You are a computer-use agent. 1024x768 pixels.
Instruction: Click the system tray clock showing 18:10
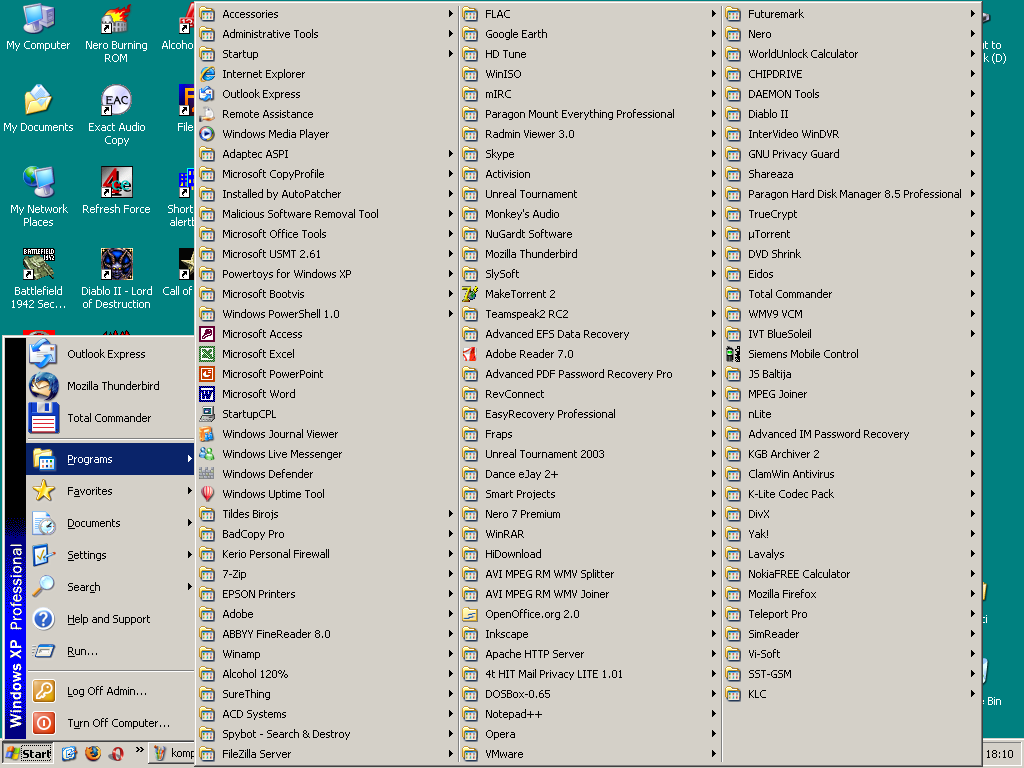pyautogui.click(x=999, y=754)
